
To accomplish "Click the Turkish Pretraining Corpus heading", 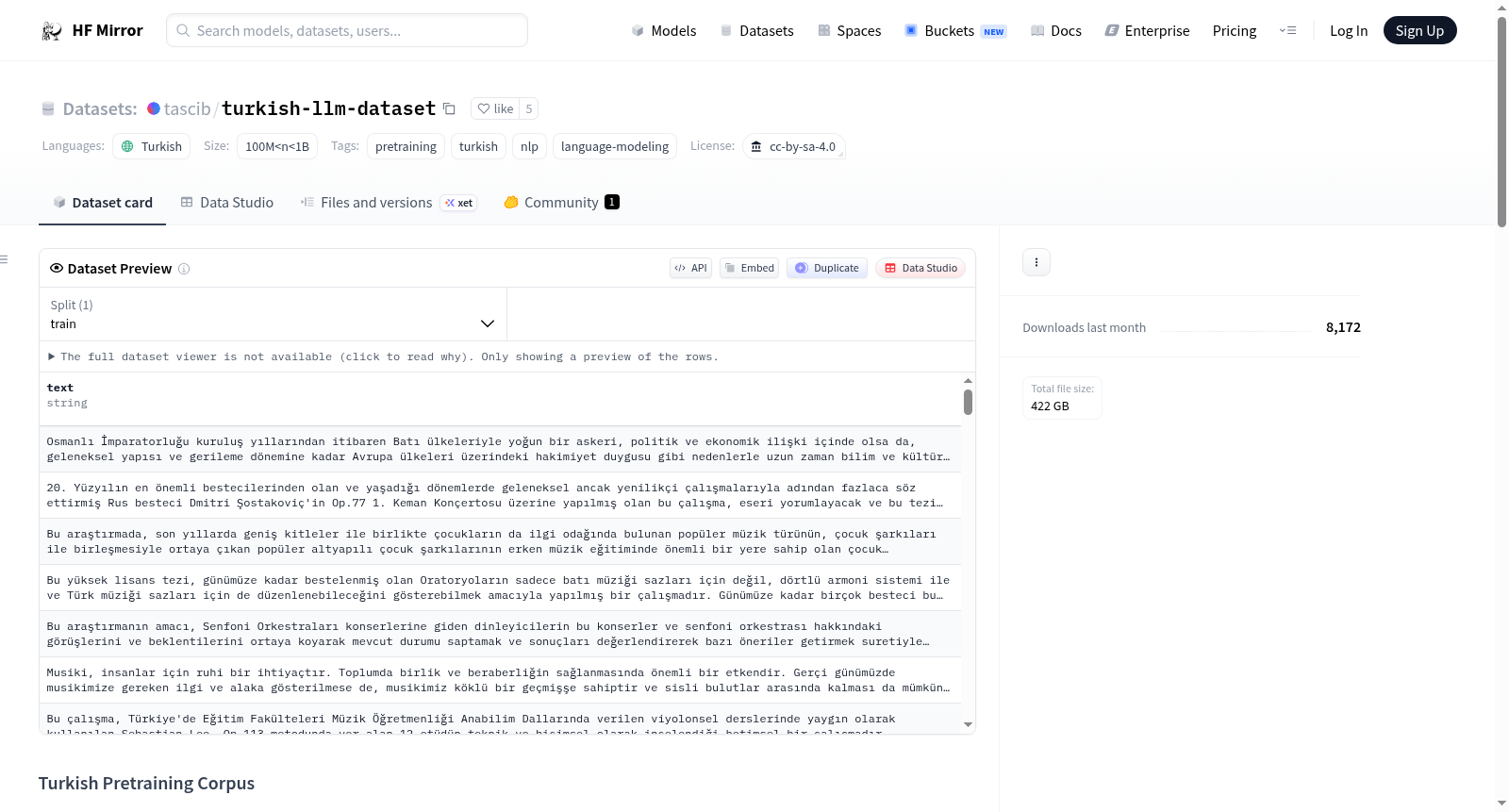I will pos(146,784).
